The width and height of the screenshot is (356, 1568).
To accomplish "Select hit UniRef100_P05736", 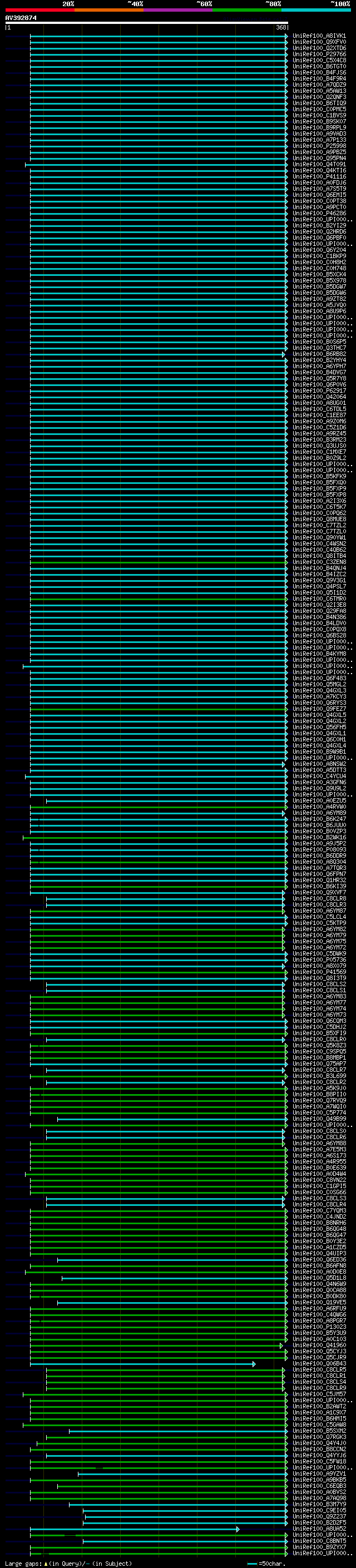I will point(319,960).
